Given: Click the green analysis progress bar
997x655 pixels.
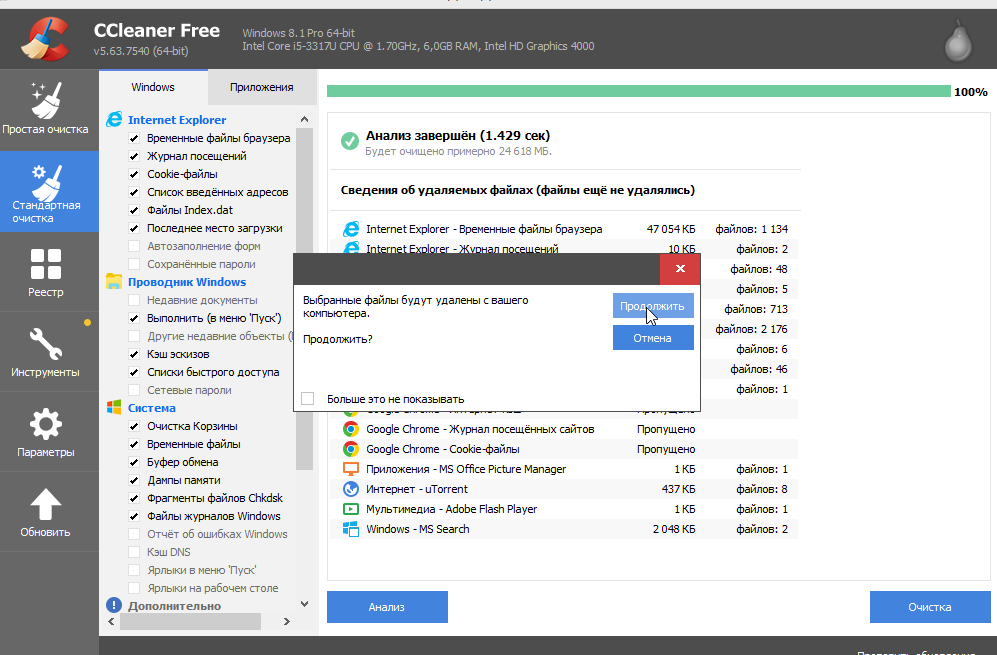Looking at the screenshot, I should tap(638, 92).
